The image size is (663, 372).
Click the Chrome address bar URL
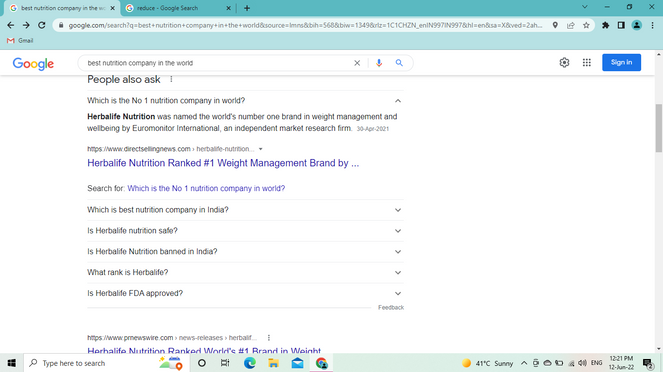(305, 25)
